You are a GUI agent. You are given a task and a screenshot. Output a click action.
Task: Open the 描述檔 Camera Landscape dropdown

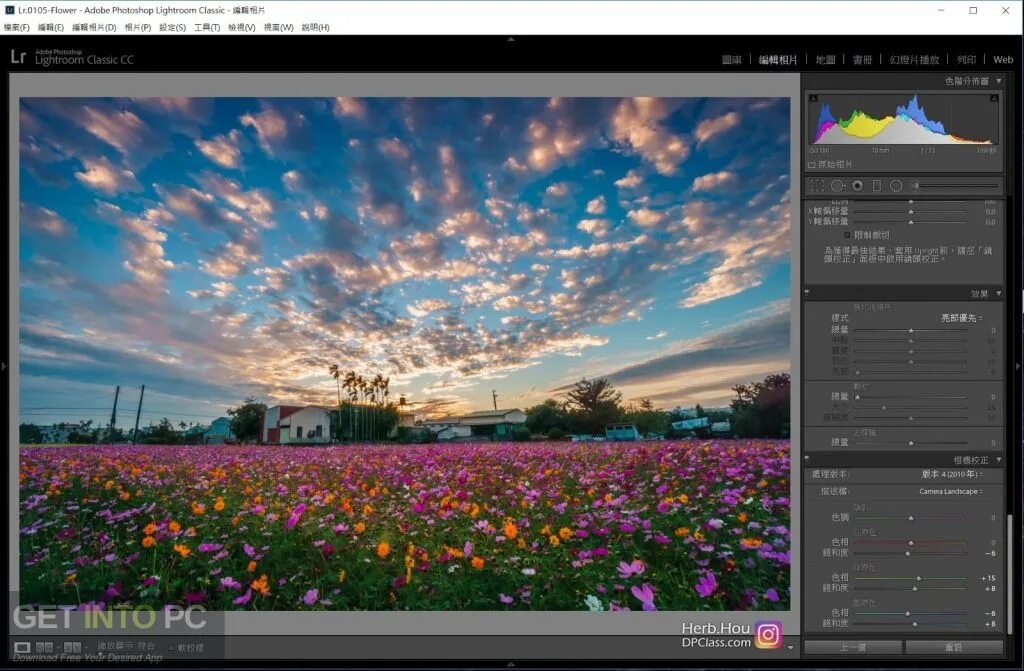pyautogui.click(x=951, y=491)
